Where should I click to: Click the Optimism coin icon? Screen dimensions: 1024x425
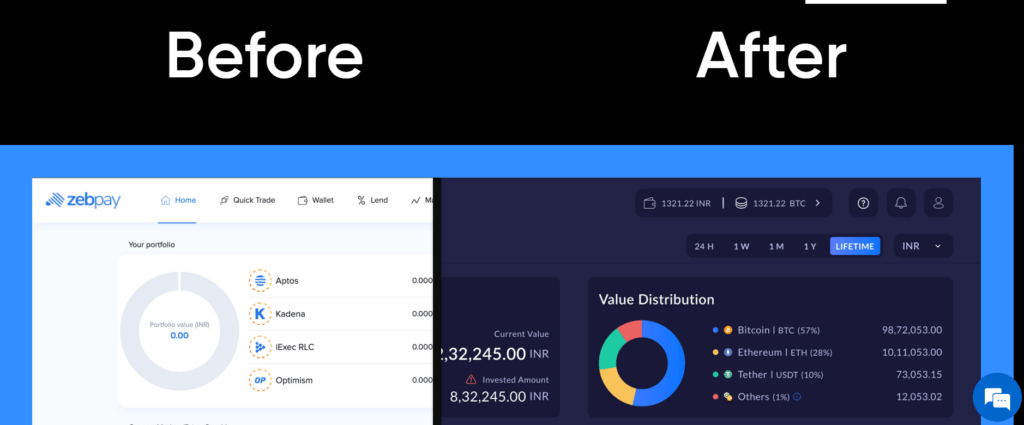(x=260, y=380)
